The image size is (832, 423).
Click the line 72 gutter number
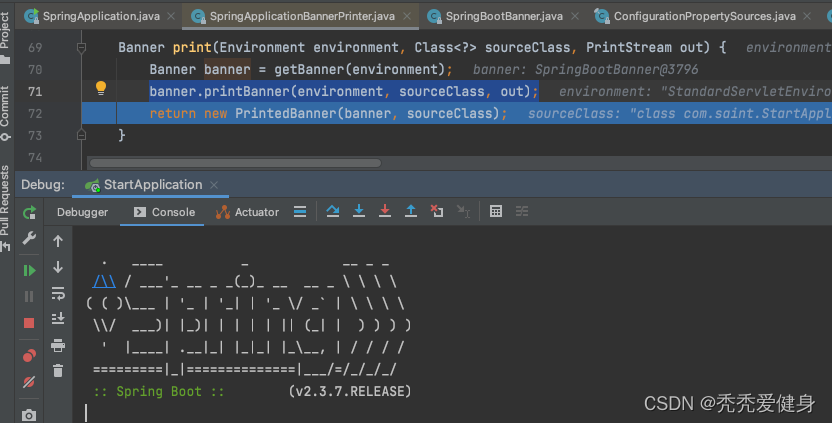[35, 114]
